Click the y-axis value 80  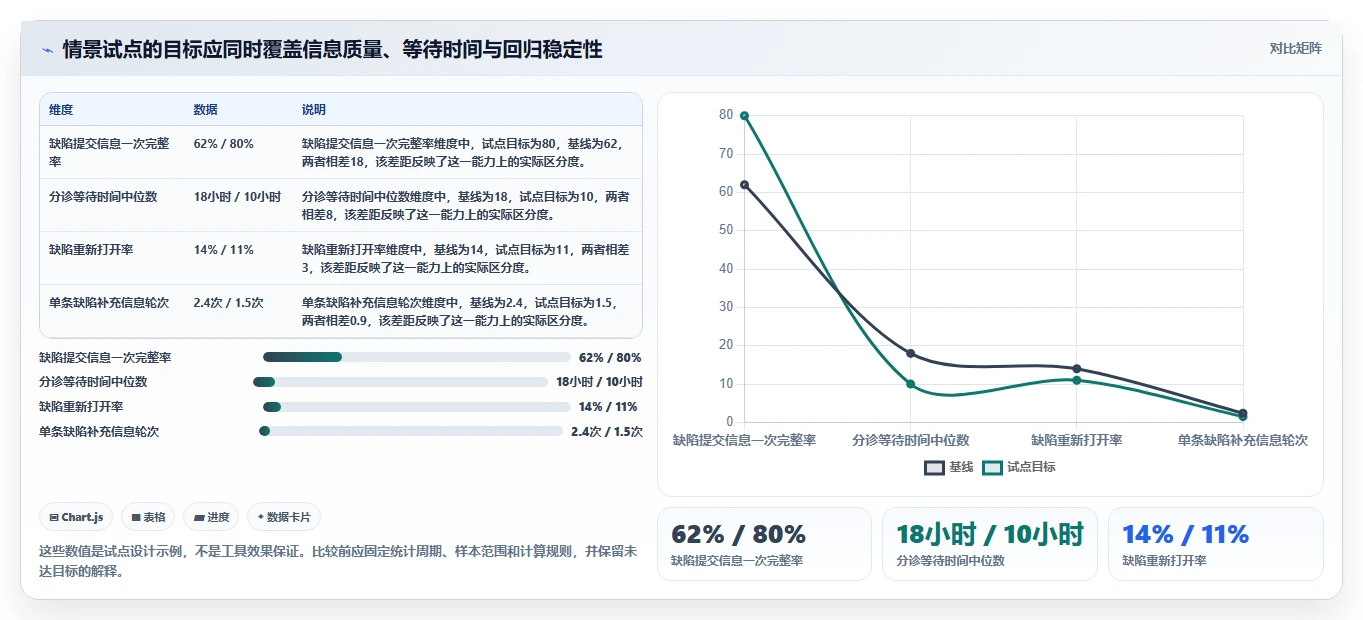pos(726,115)
